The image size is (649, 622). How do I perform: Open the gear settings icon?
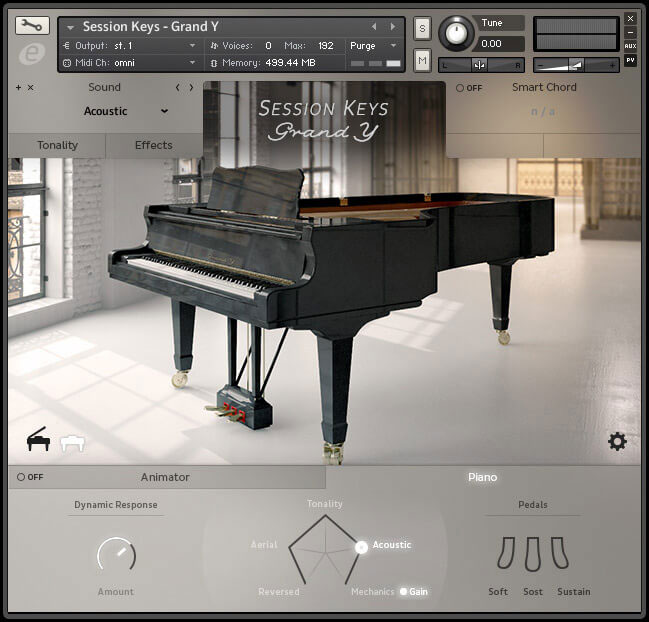[617, 442]
